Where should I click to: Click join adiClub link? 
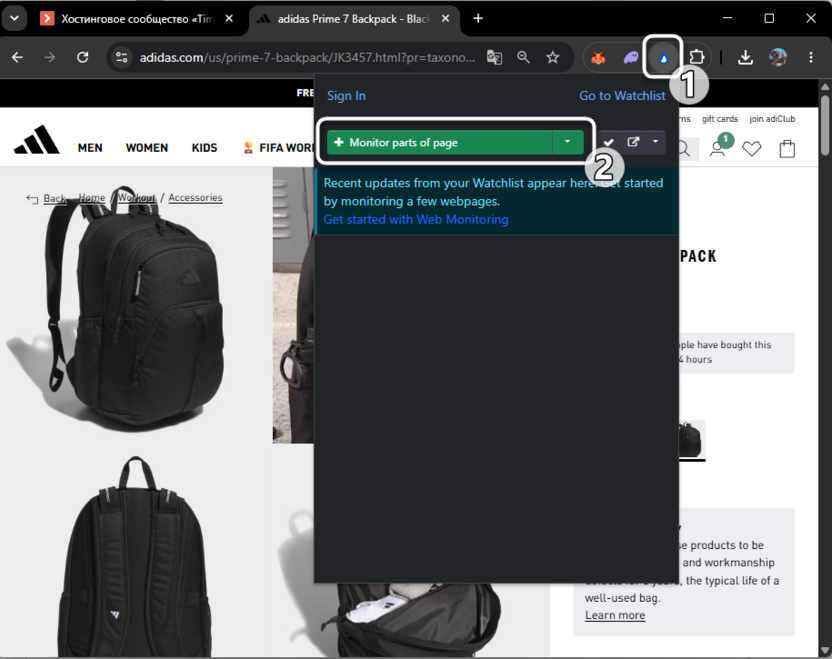click(772, 119)
